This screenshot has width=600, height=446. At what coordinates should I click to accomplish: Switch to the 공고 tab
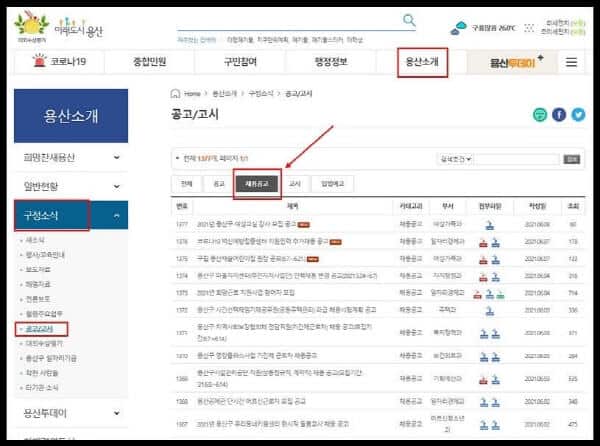218,184
